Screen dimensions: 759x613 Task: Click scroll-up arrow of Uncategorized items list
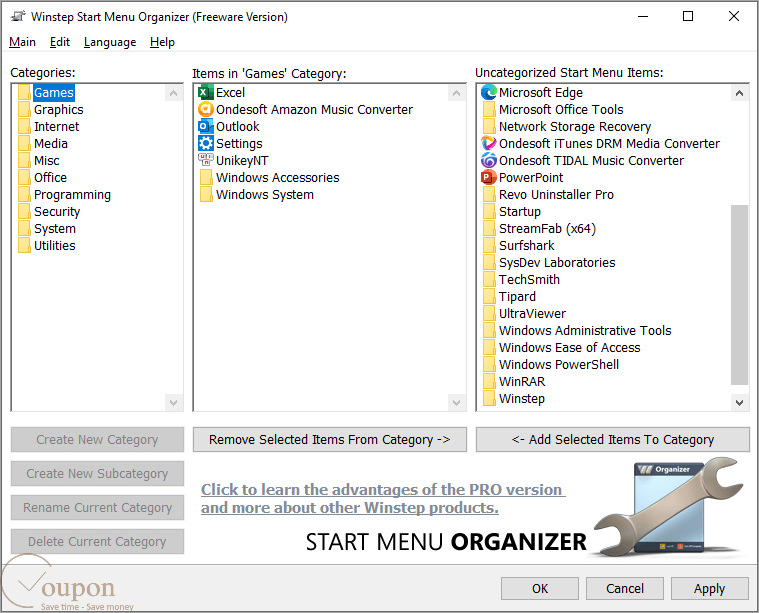pos(739,93)
